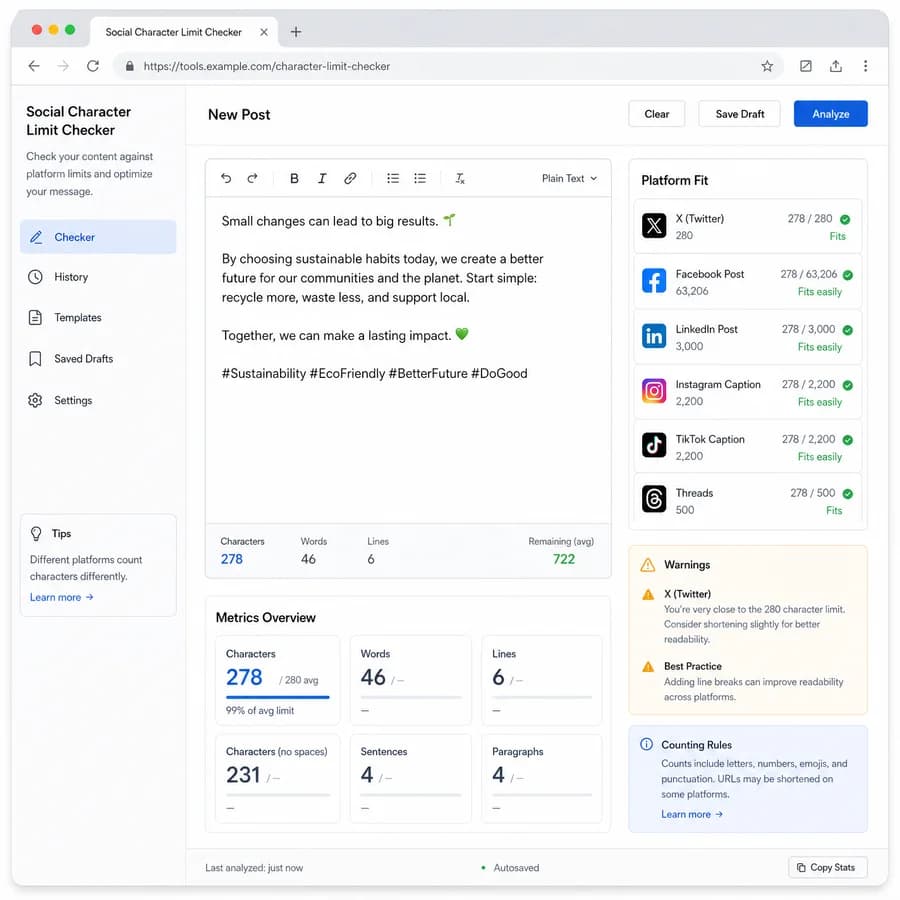
Task: Click the Clear button
Action: coord(657,114)
